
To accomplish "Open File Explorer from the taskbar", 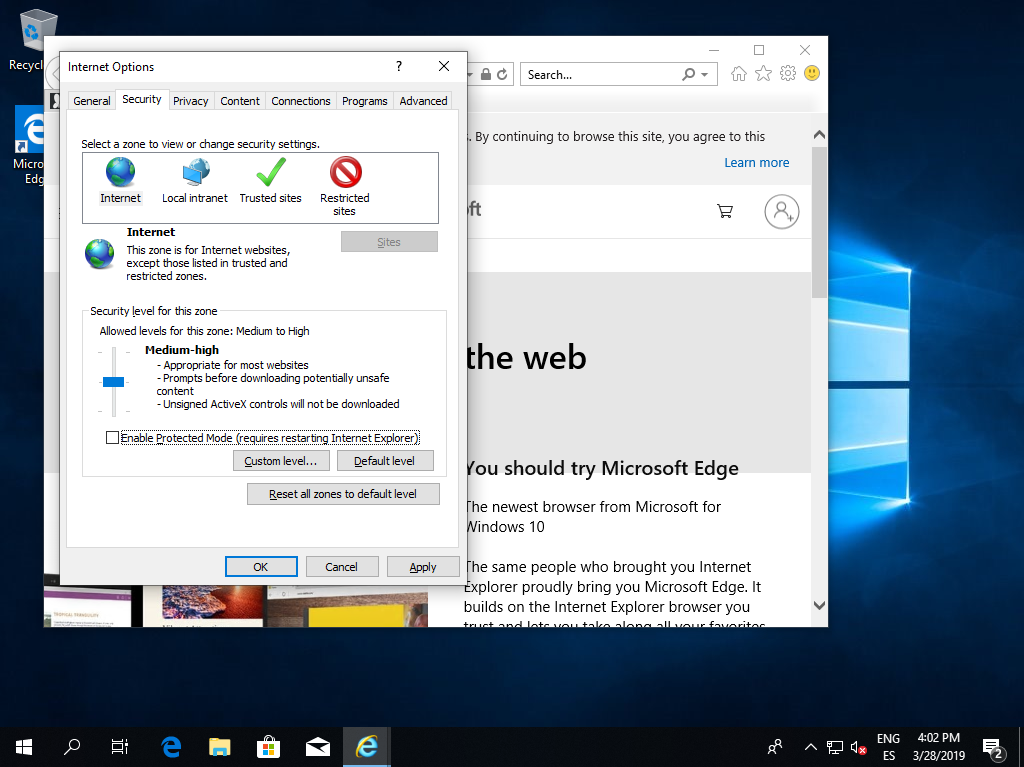I will pyautogui.click(x=220, y=747).
